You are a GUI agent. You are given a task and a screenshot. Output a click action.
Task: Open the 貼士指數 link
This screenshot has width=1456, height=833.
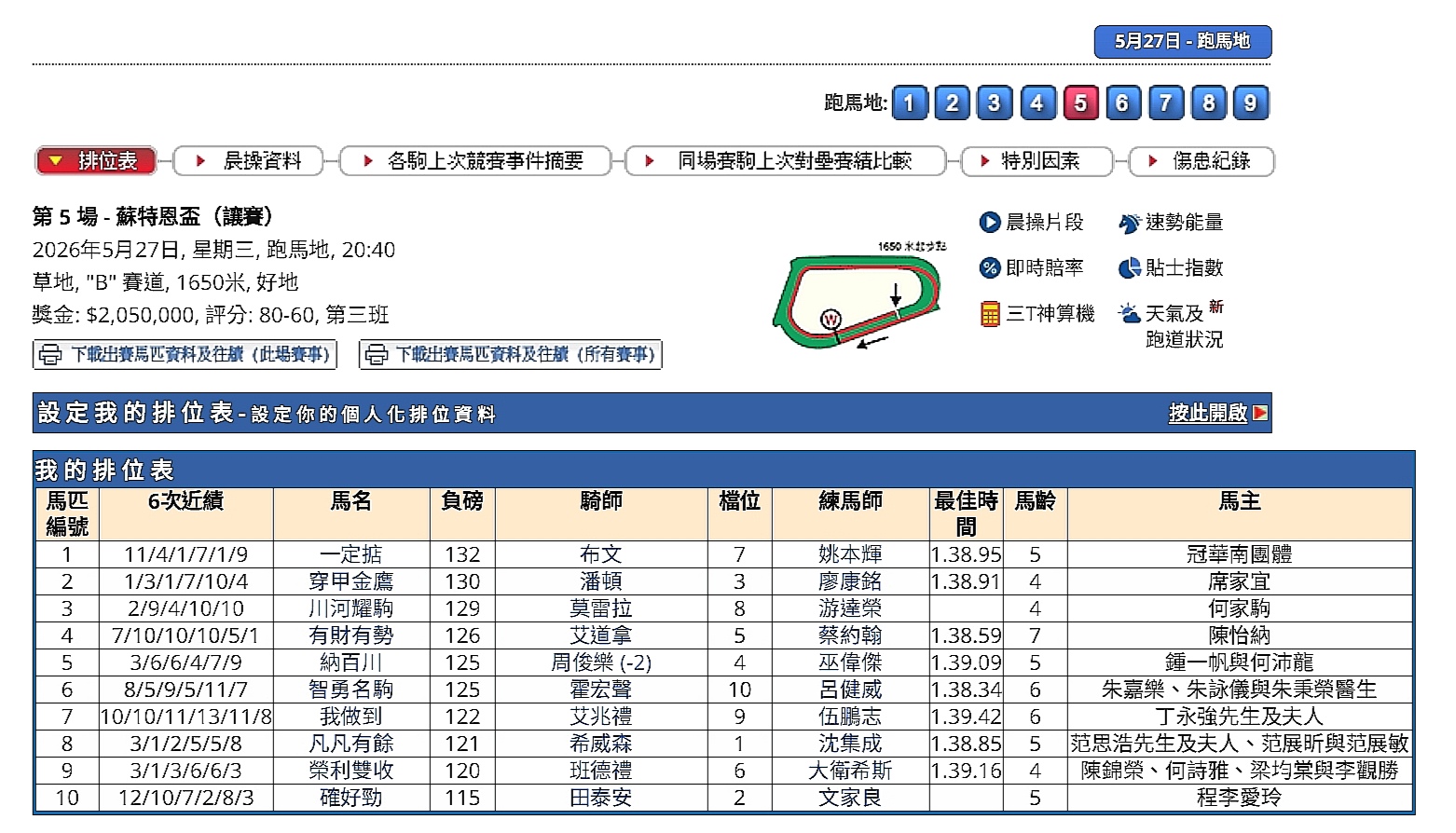coord(1184,267)
